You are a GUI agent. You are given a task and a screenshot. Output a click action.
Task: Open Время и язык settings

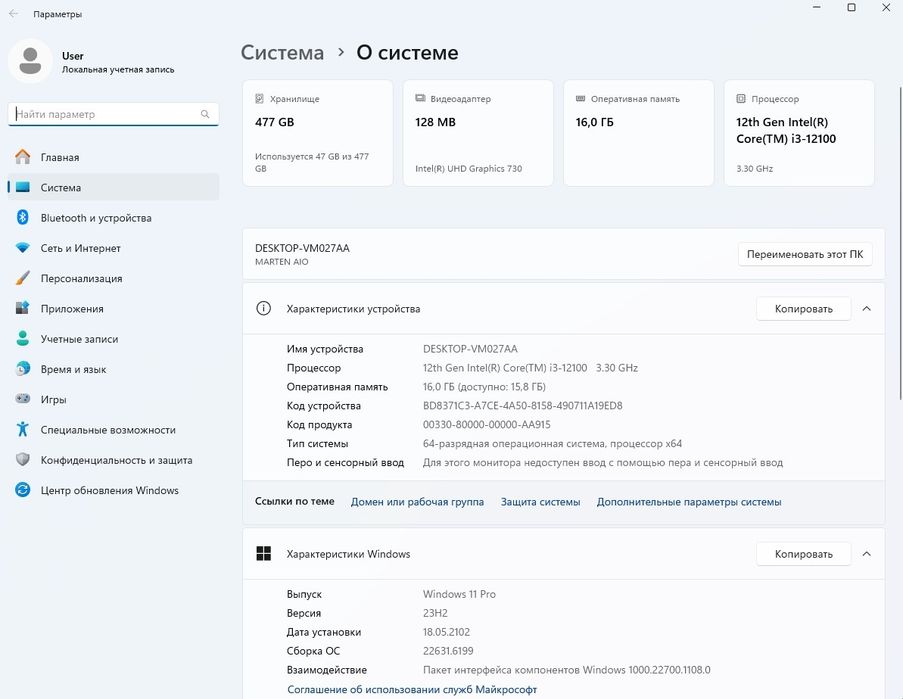pos(113,369)
